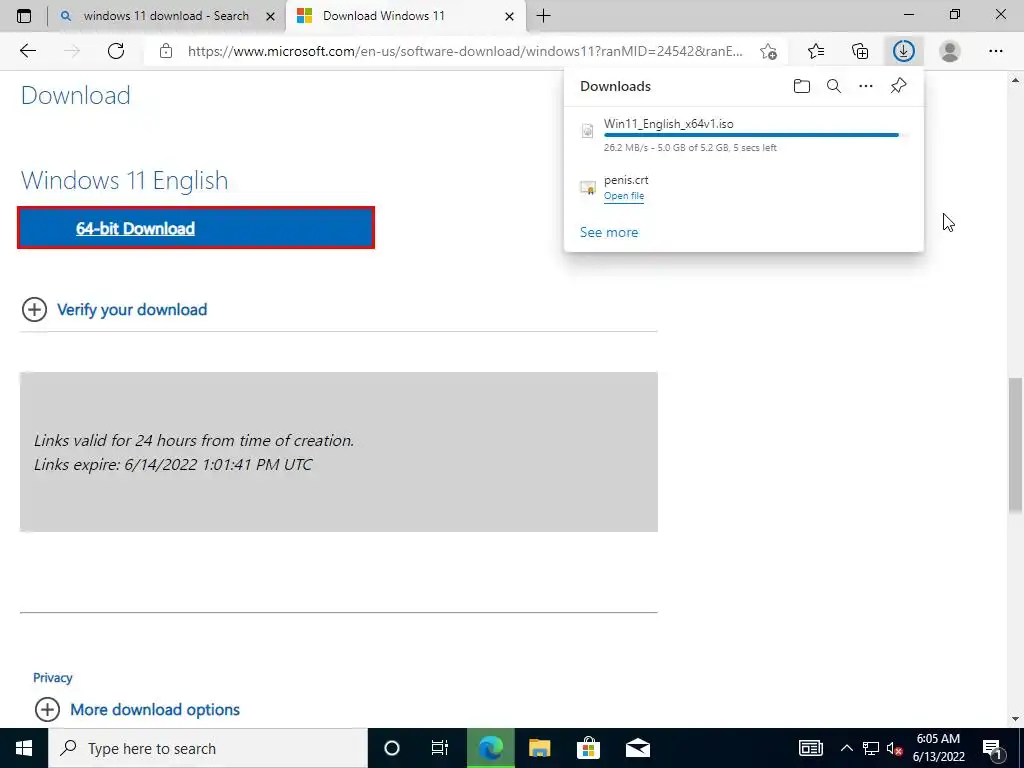Open the Favorites list
Image resolution: width=1024 pixels, height=768 pixels.
pos(816,51)
